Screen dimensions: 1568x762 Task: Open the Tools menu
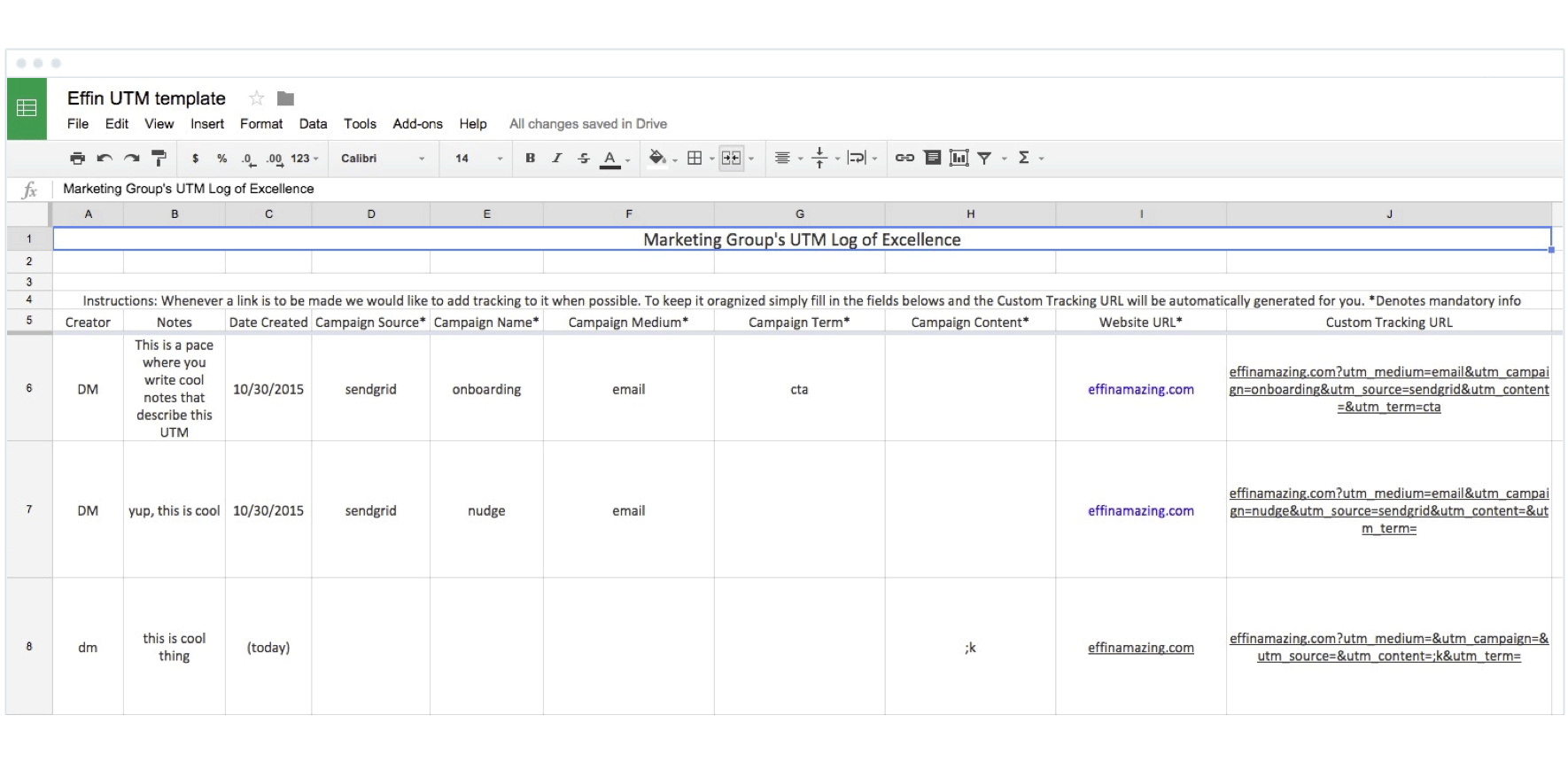[361, 124]
